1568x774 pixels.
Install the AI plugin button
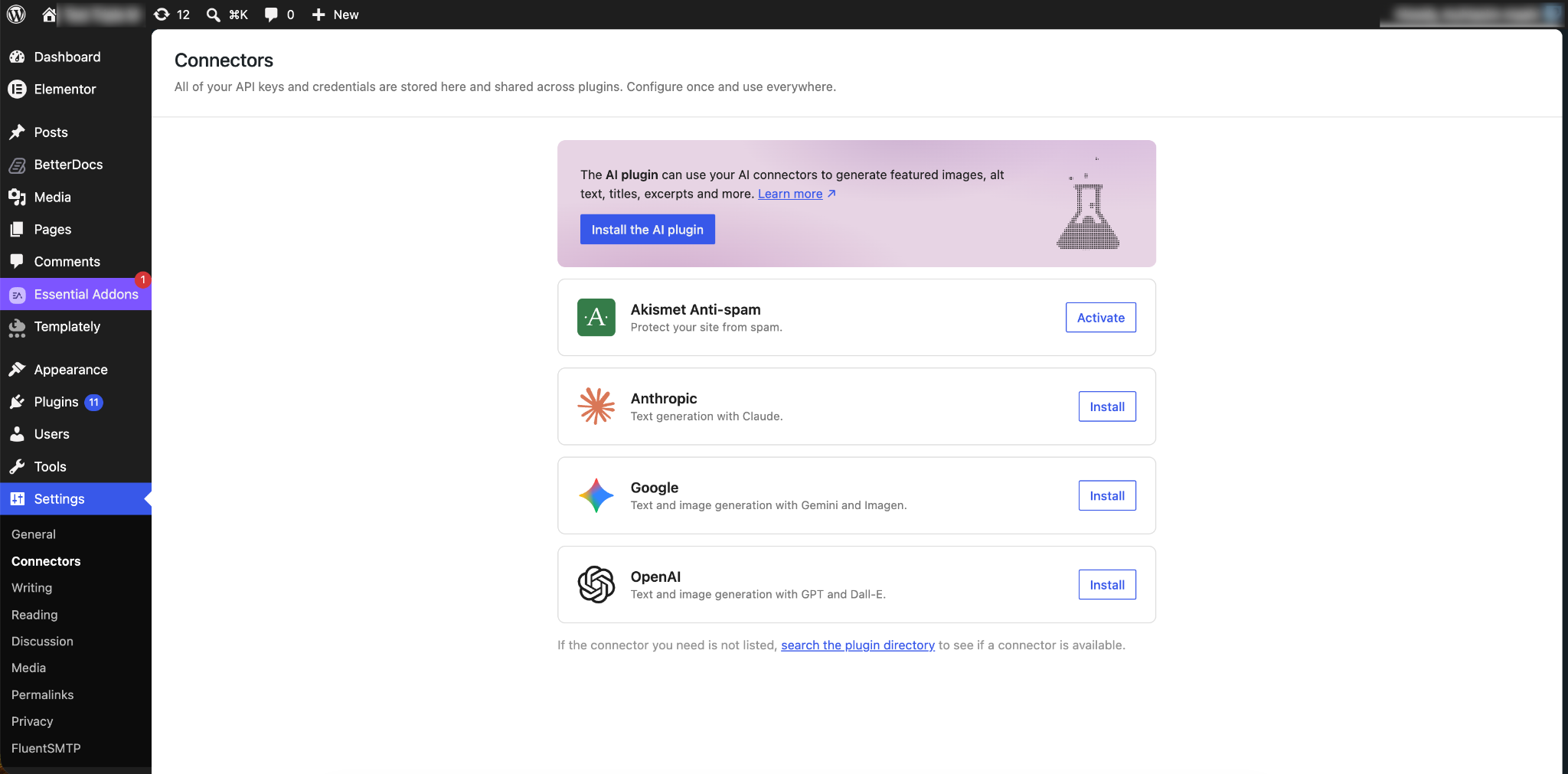tap(648, 230)
